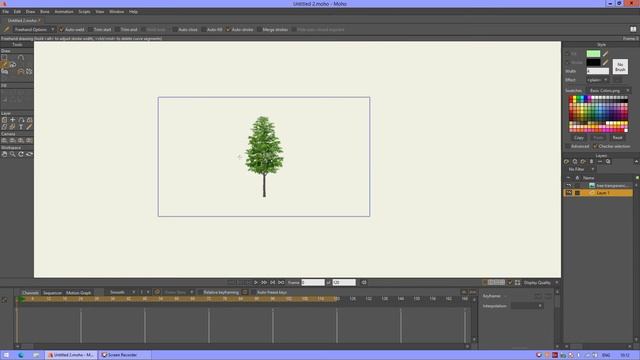Image resolution: width=640 pixels, height=360 pixels.
Task: Open the Animation menu
Action: 64,12
